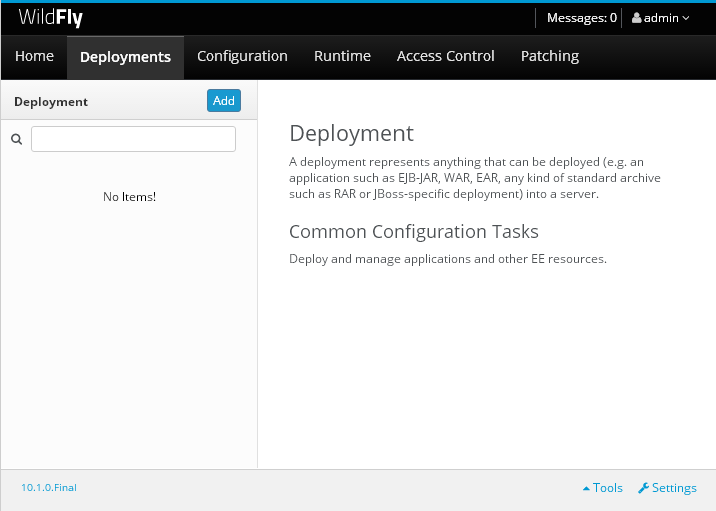Open Settings with the wrench icon
Image resolution: width=716 pixels, height=511 pixels.
(x=668, y=488)
